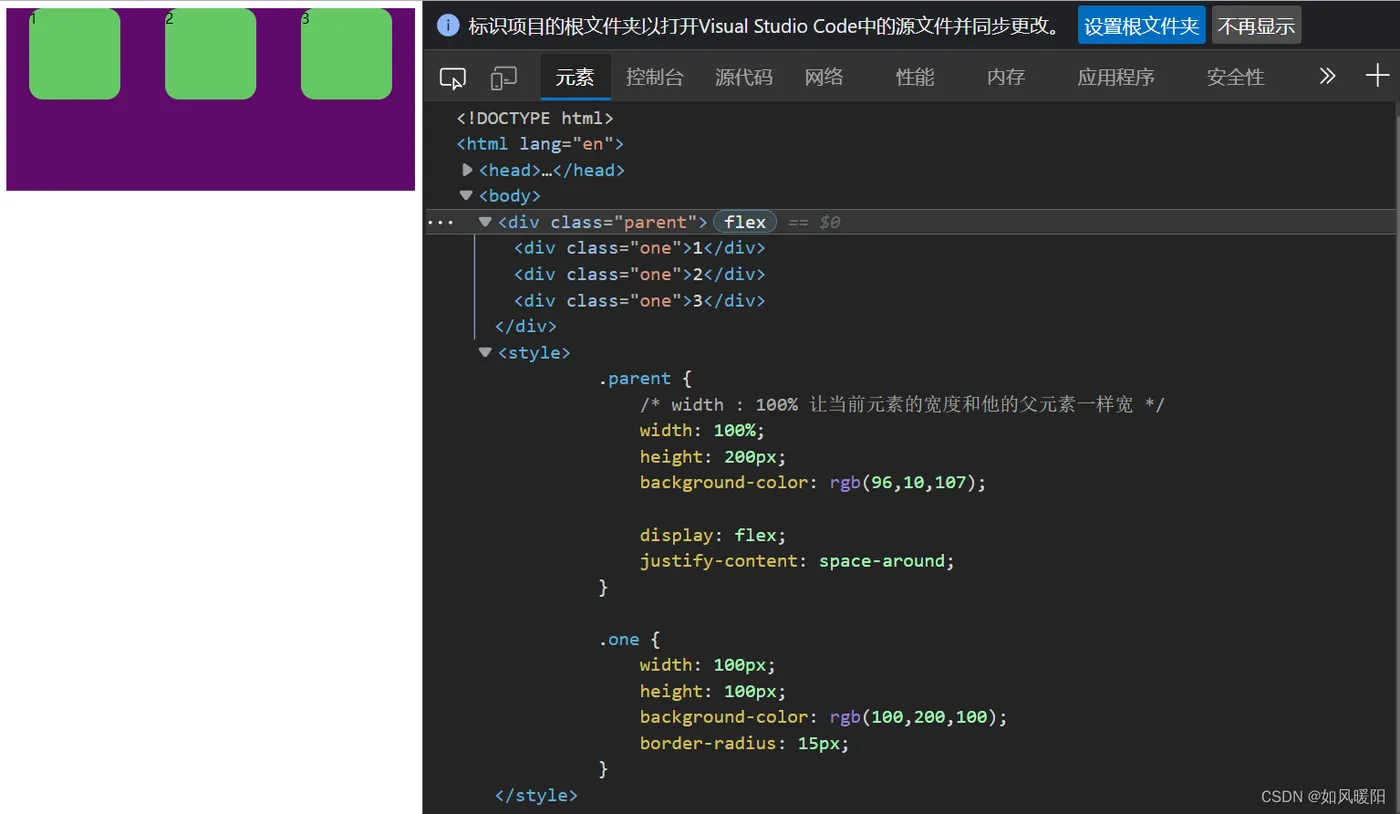Viewport: 1400px width, 814px height.
Task: Click the CSS comment about width 100%
Action: coord(902,404)
